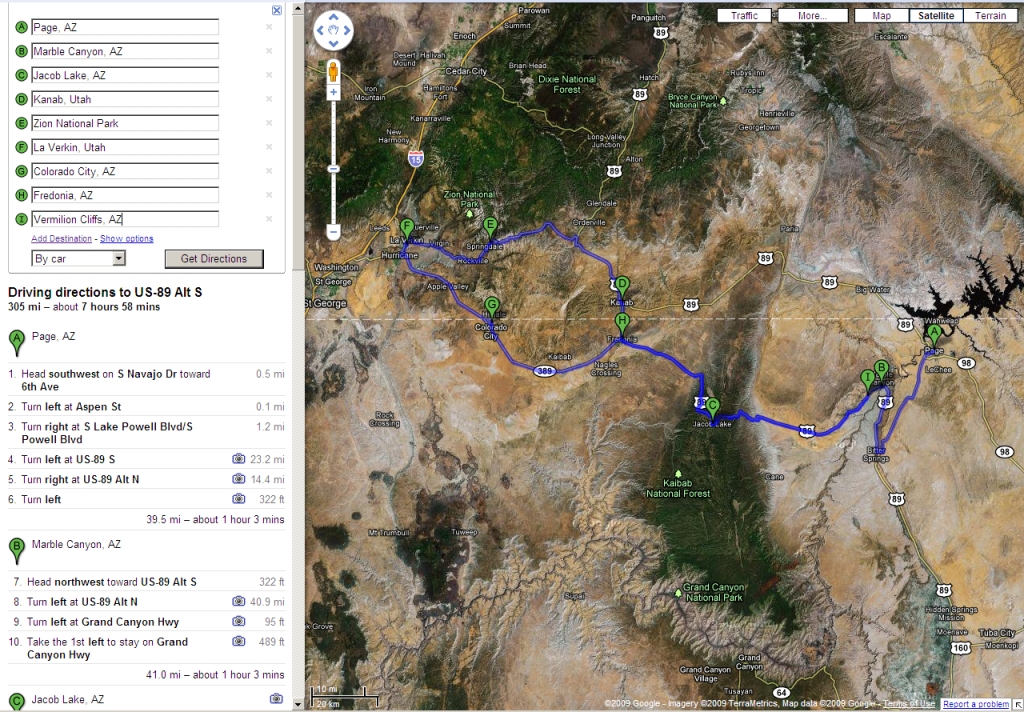Image resolution: width=1024 pixels, height=712 pixels.
Task: Toggle the Traffic layer
Action: (x=744, y=16)
